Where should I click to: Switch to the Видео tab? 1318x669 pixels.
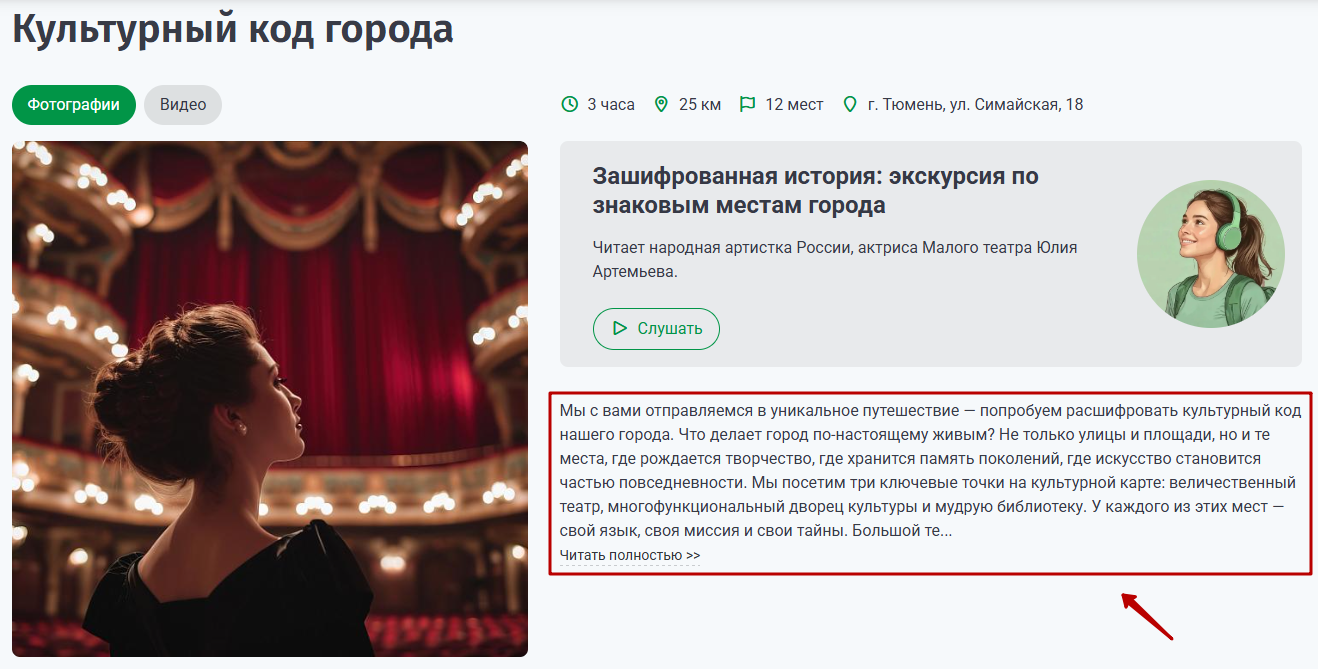click(183, 105)
